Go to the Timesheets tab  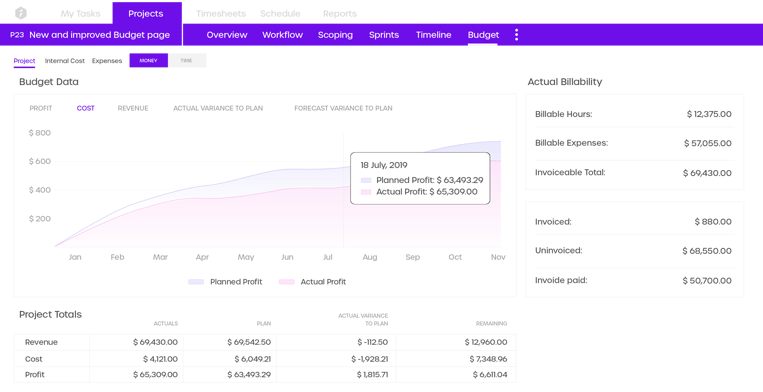click(x=221, y=14)
